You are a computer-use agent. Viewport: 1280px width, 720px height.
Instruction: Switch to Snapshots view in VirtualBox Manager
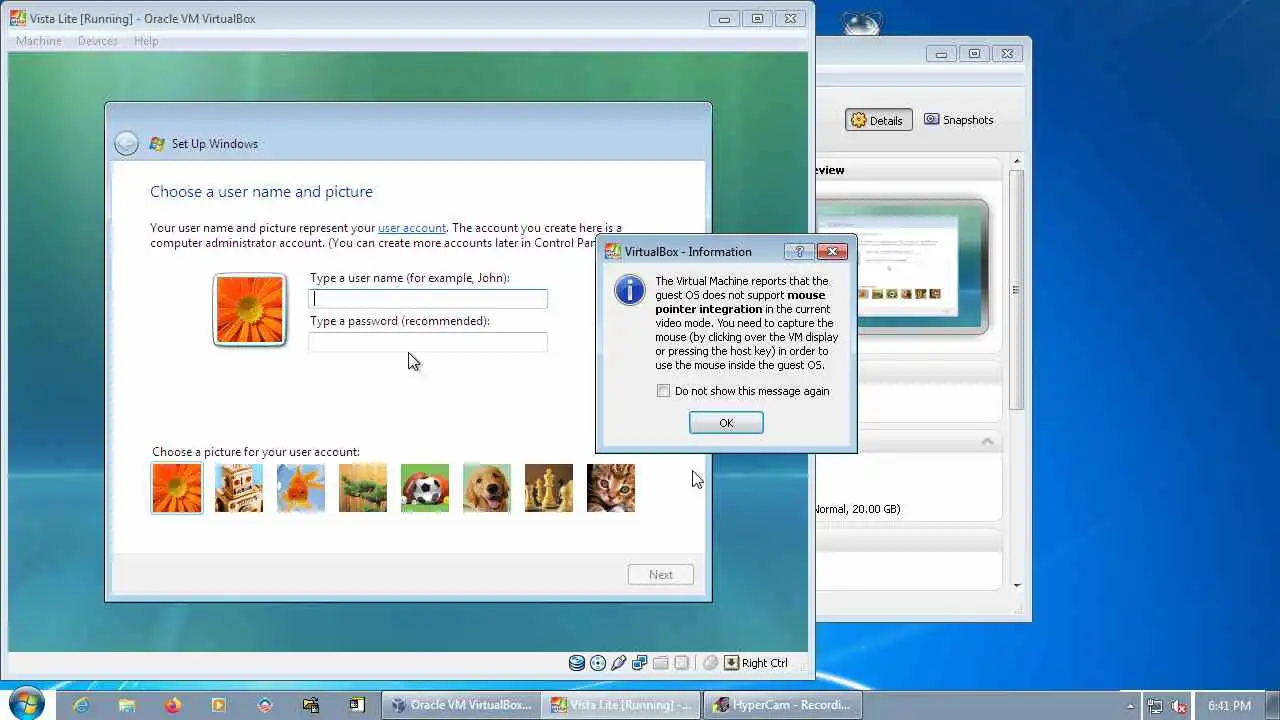[x=959, y=120]
